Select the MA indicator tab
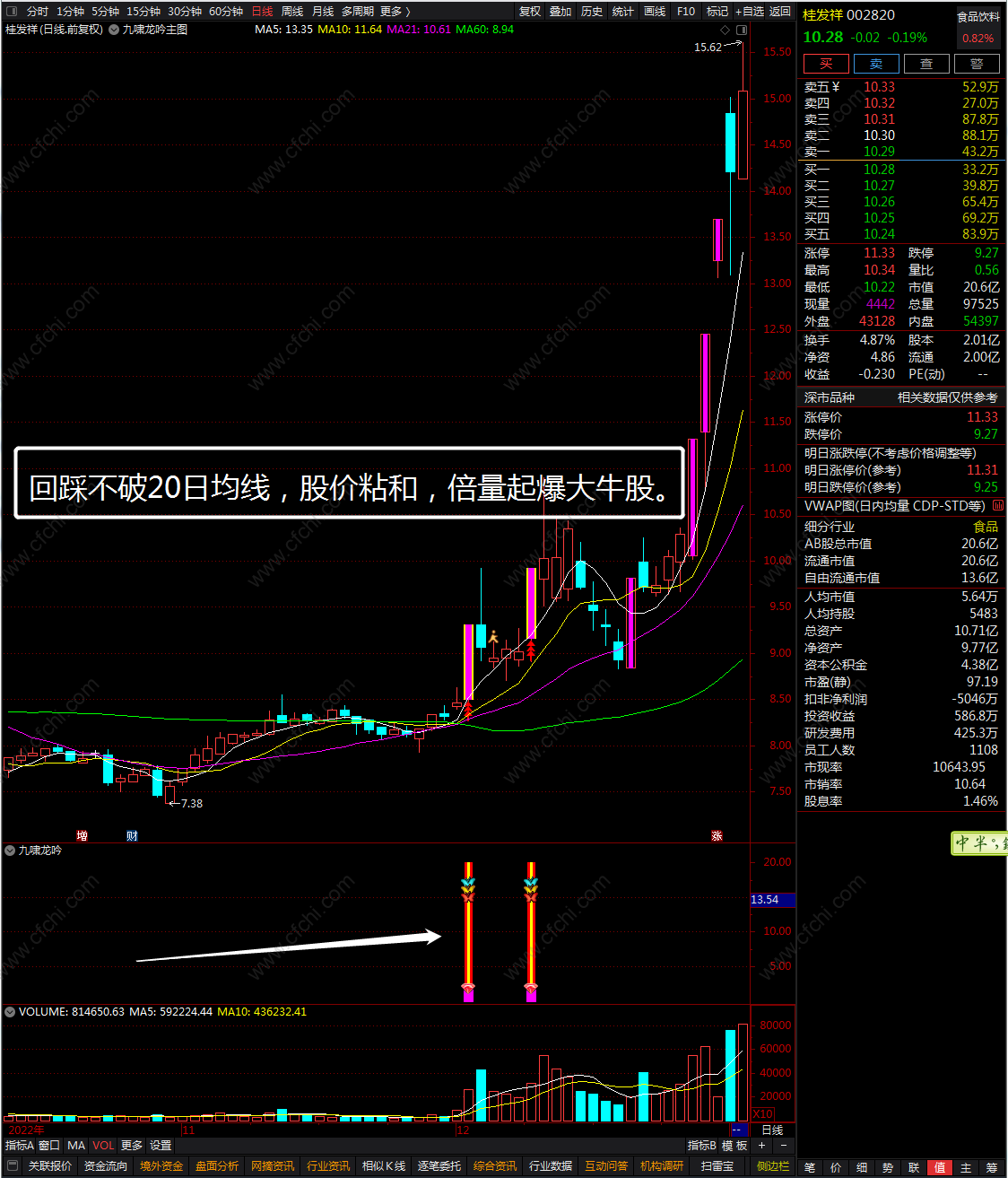 coord(76,1146)
